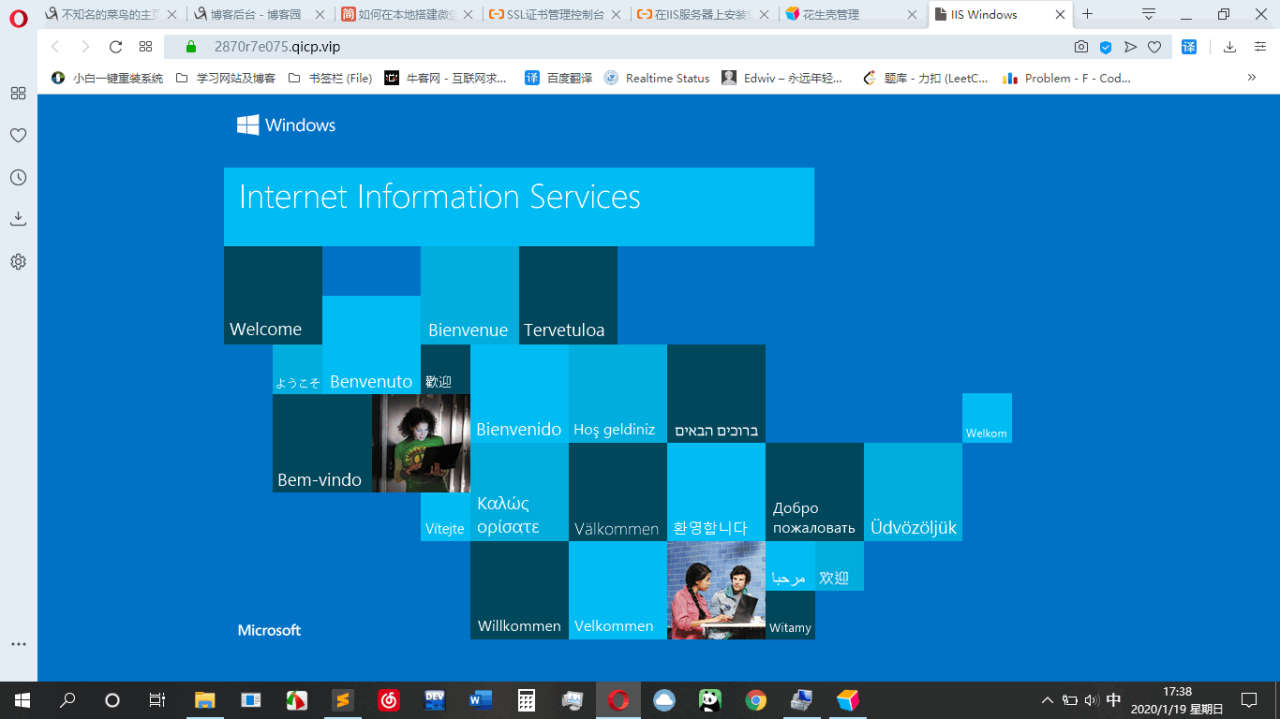Click the green padlock security icon
This screenshot has width=1280, height=719.
191,47
